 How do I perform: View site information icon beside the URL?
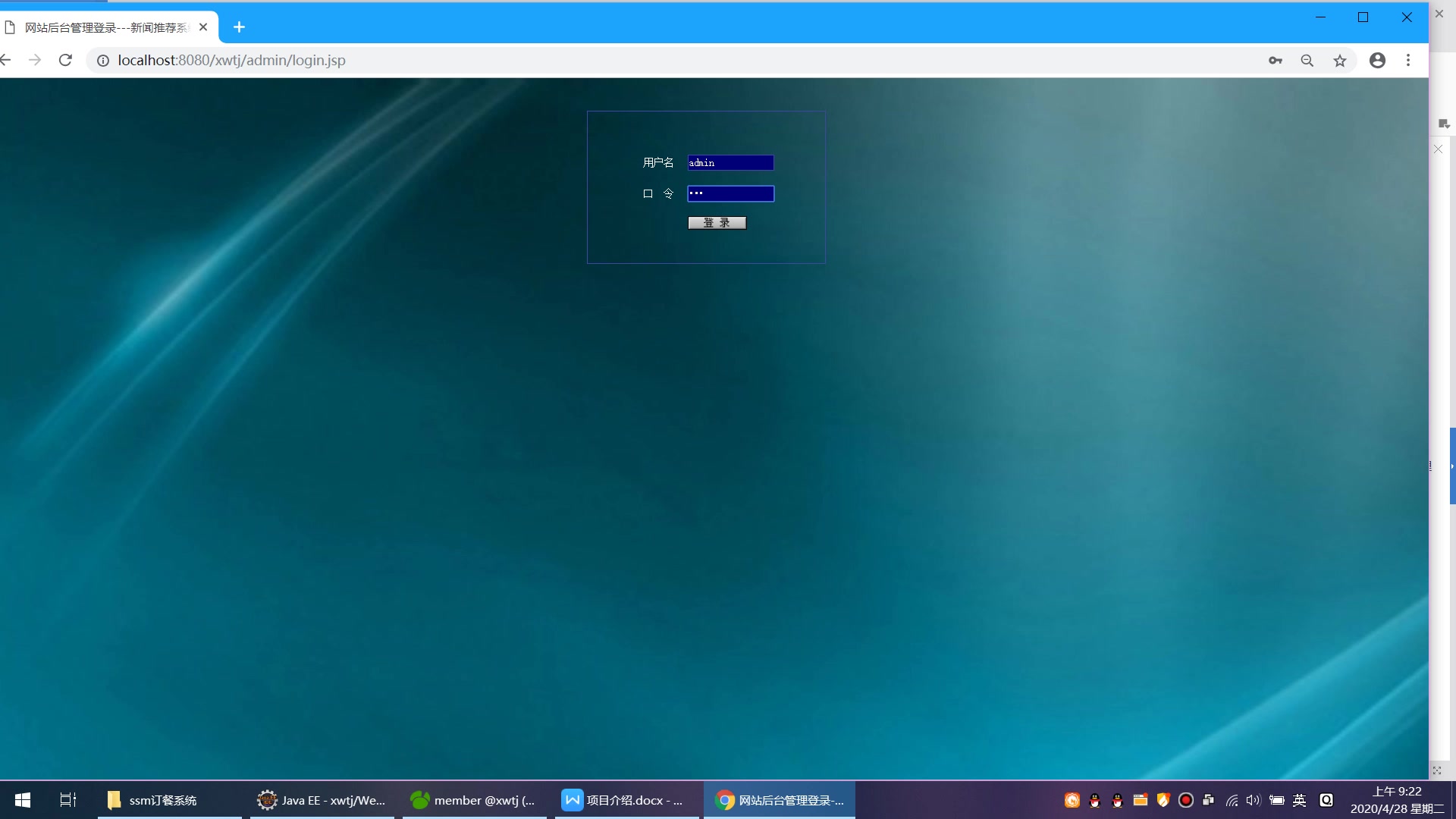coord(103,61)
